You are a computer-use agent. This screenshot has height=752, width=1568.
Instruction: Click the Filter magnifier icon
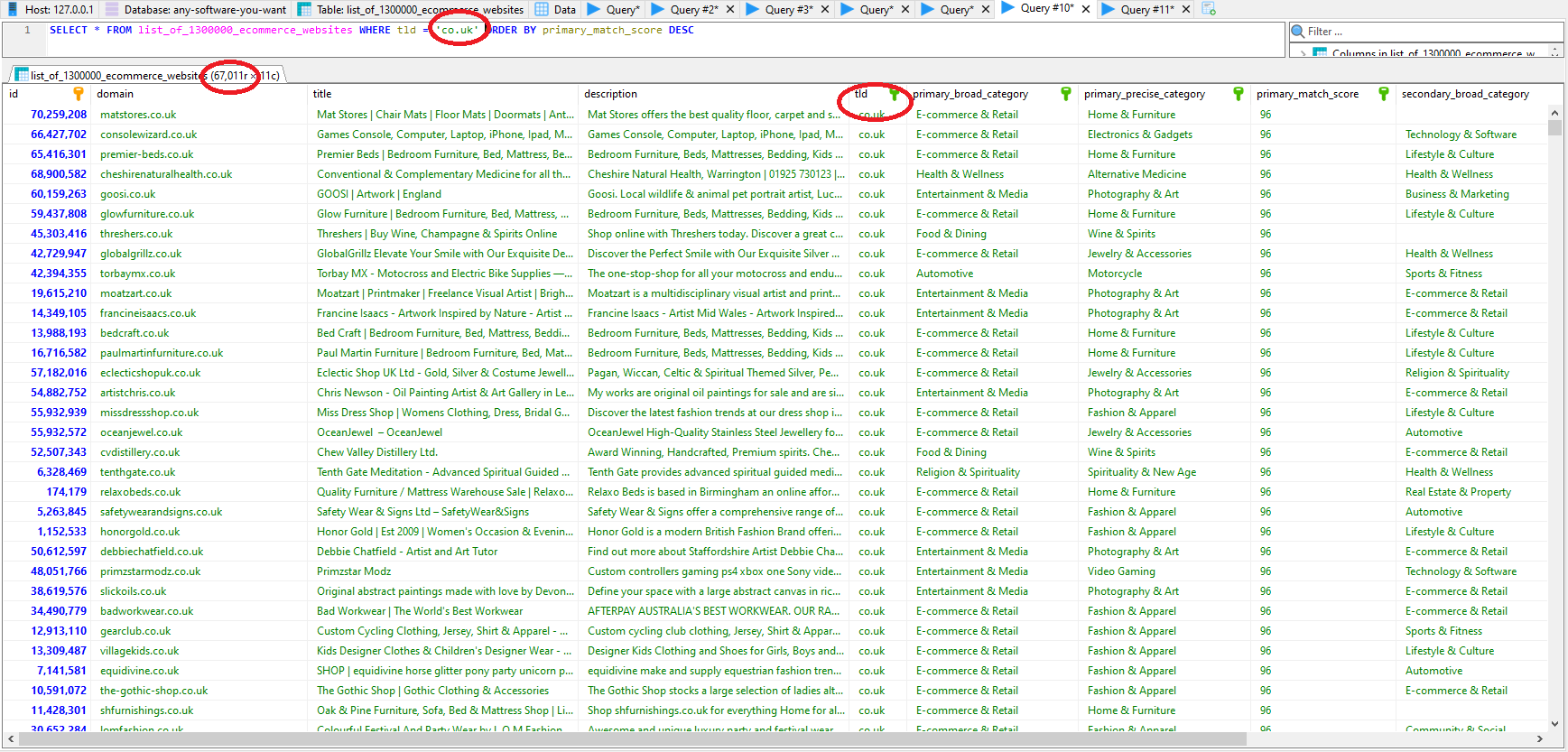1298,32
